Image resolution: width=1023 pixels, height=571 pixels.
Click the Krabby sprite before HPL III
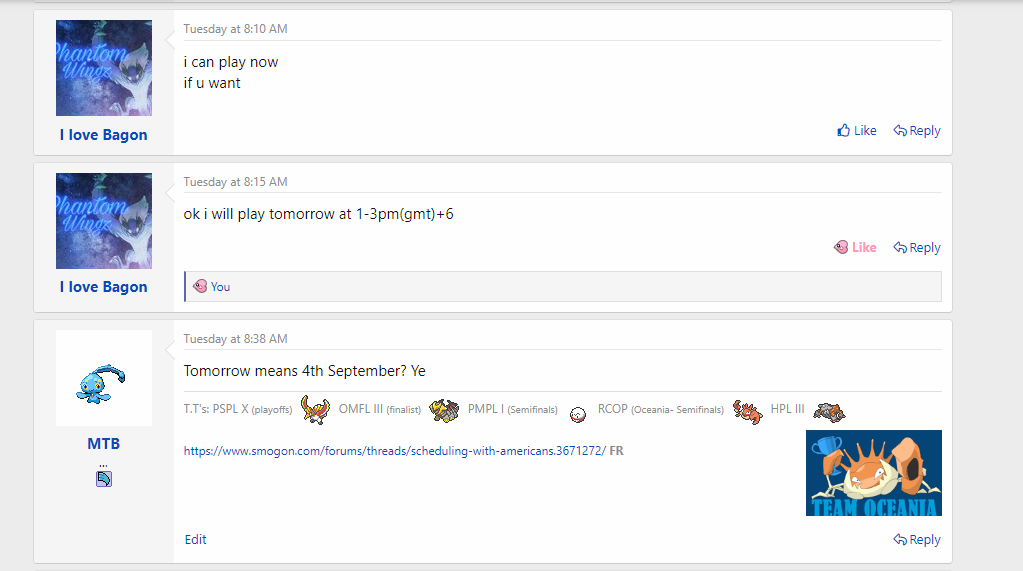[x=747, y=412]
